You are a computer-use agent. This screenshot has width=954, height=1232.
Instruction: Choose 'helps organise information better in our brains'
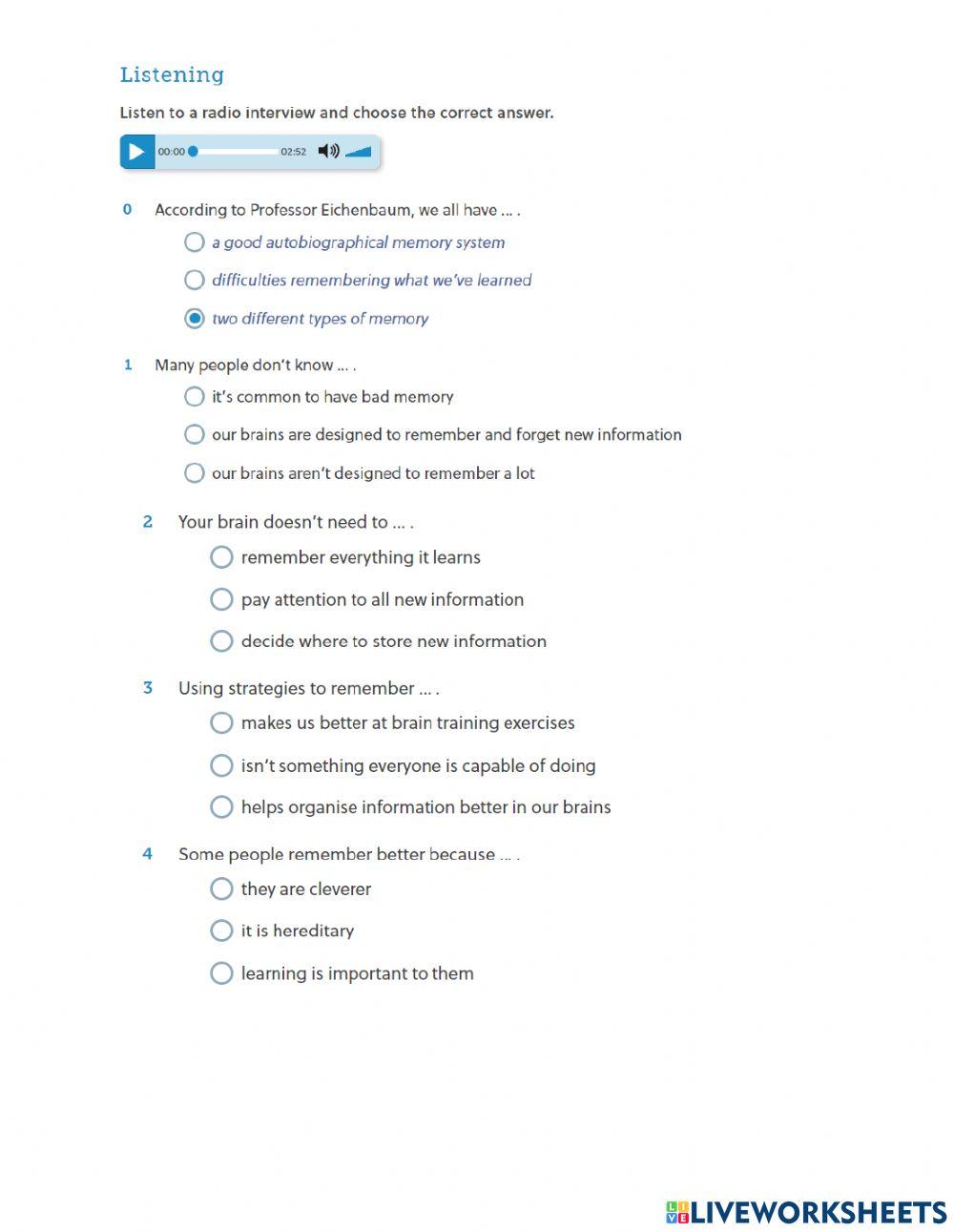tap(221, 807)
